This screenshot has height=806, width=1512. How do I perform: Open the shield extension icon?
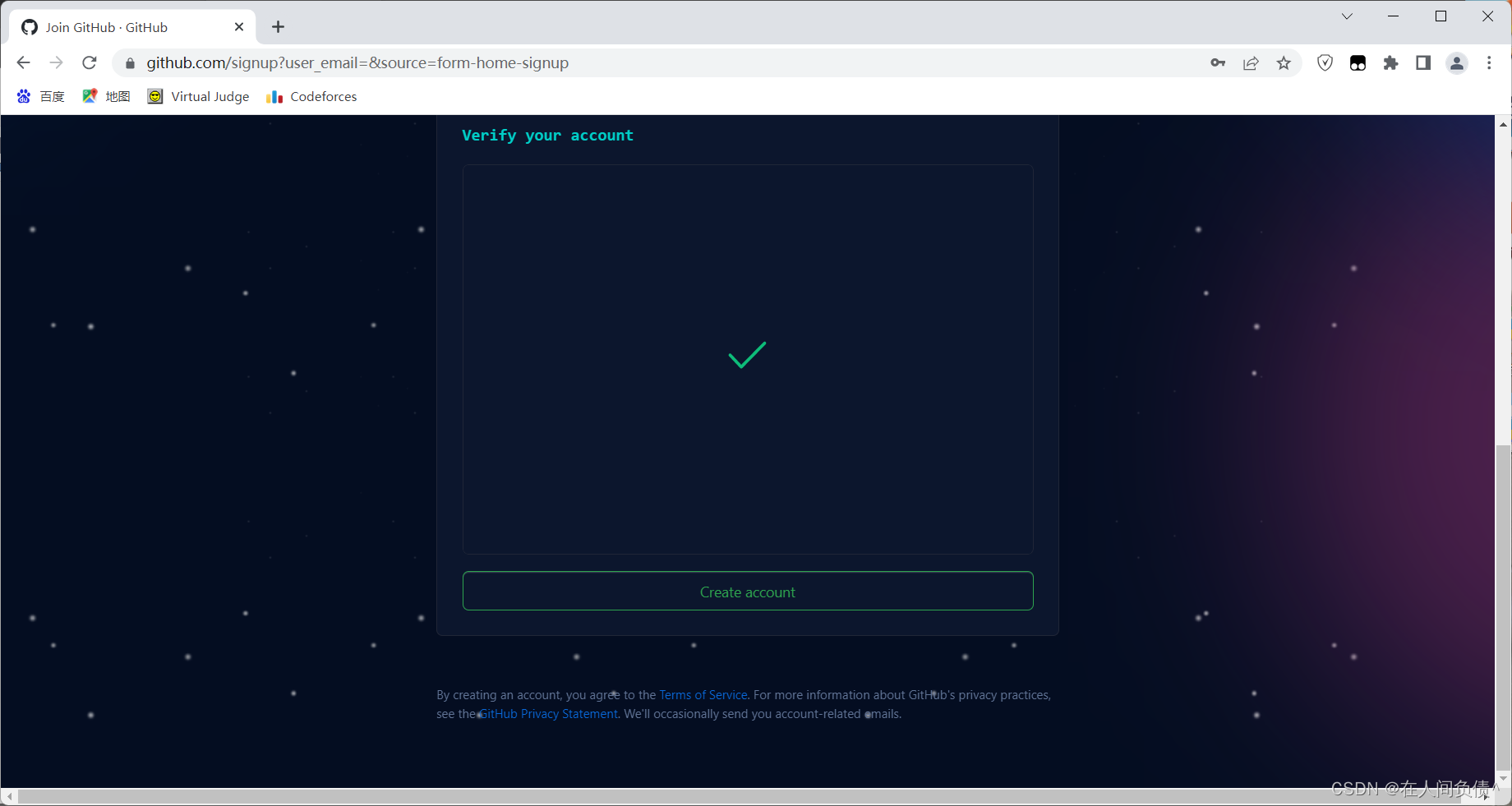1325,63
